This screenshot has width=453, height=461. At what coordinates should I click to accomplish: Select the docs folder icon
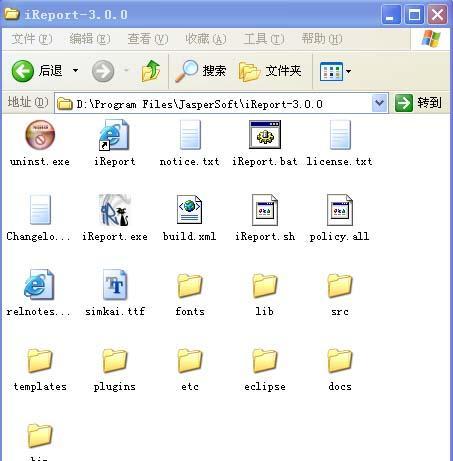point(340,361)
